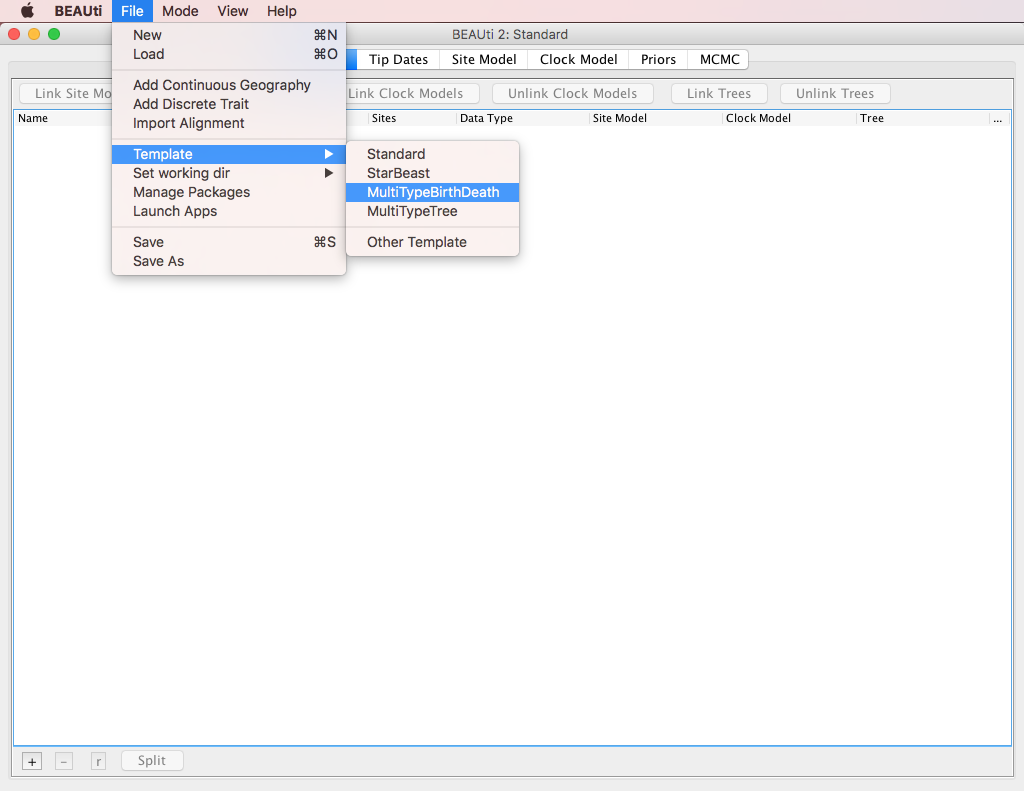This screenshot has height=791, width=1024.
Task: Click the Name column header
Action: click(63, 118)
